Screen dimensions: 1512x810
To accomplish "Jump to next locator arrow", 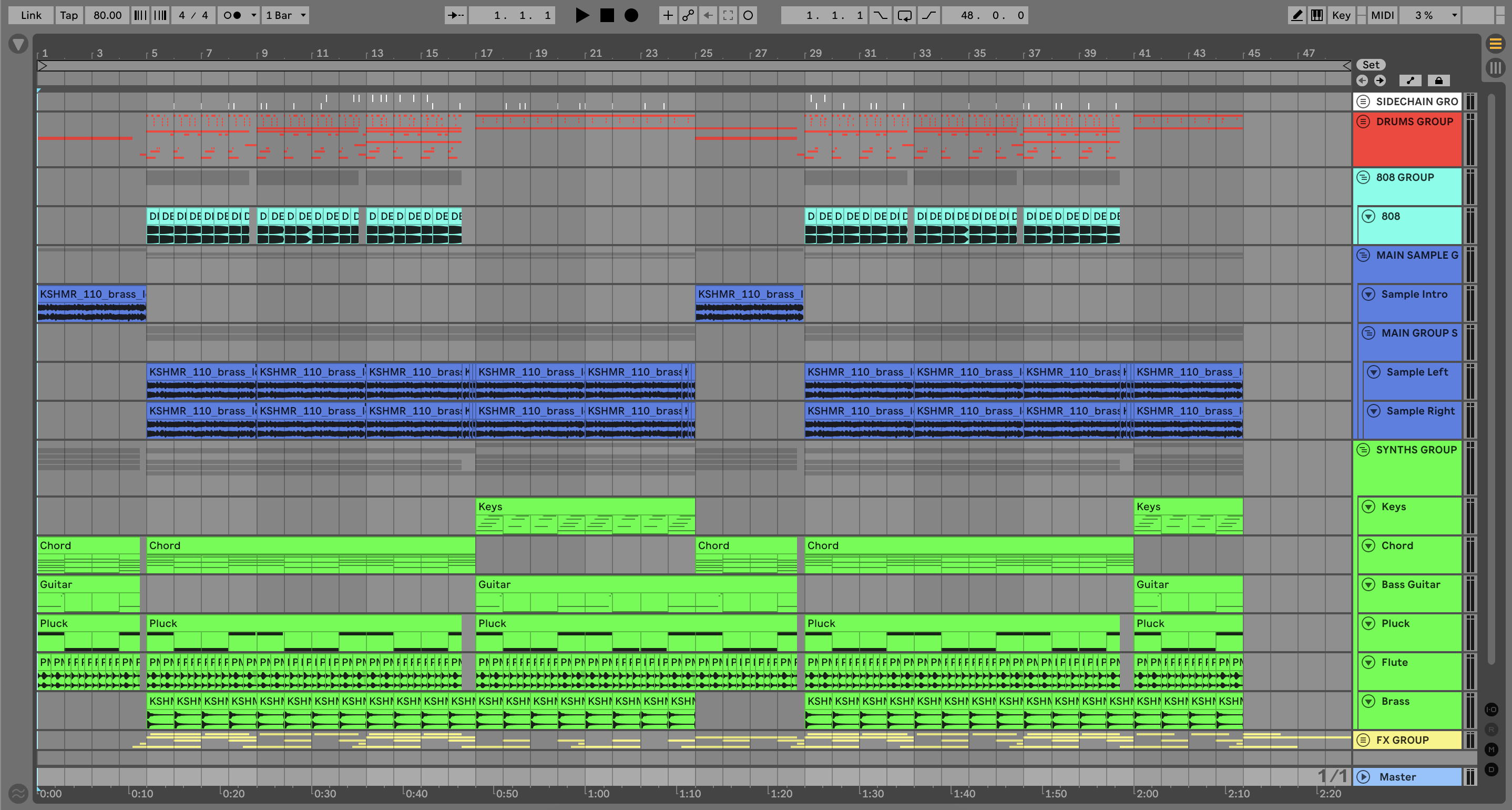I will click(x=1380, y=80).
